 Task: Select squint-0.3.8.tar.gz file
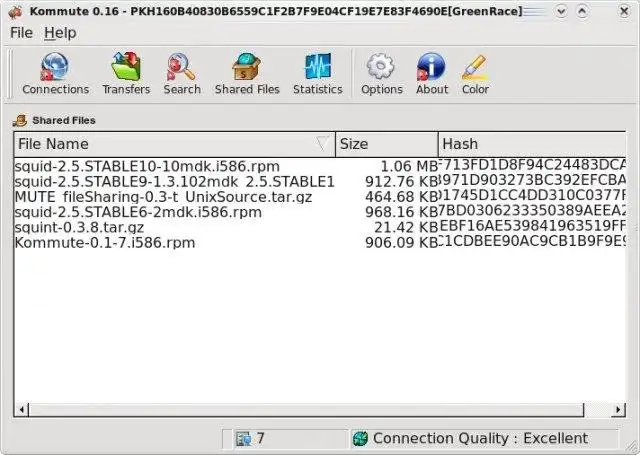[x=79, y=227]
